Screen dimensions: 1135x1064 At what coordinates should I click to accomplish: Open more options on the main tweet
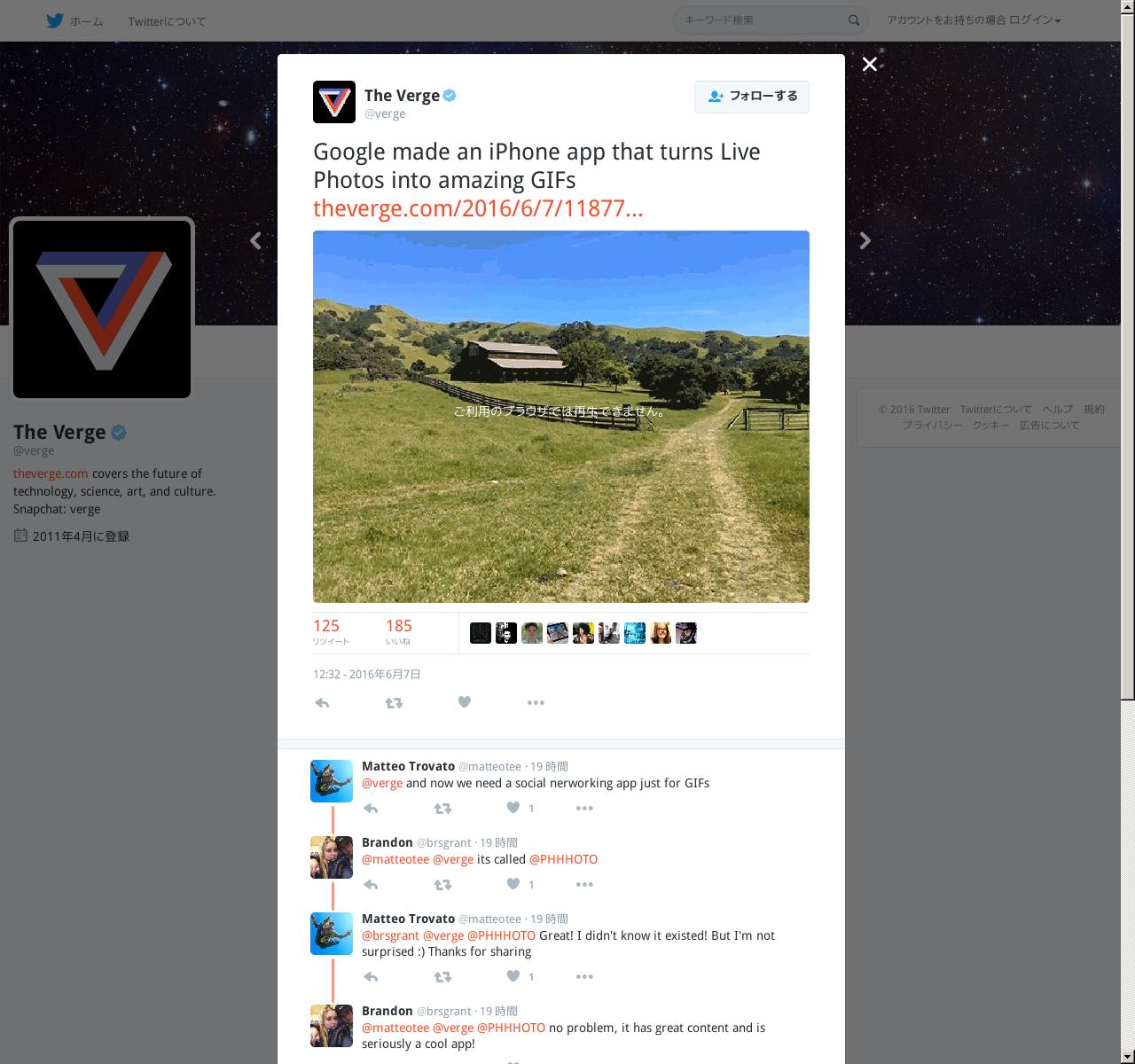(536, 703)
